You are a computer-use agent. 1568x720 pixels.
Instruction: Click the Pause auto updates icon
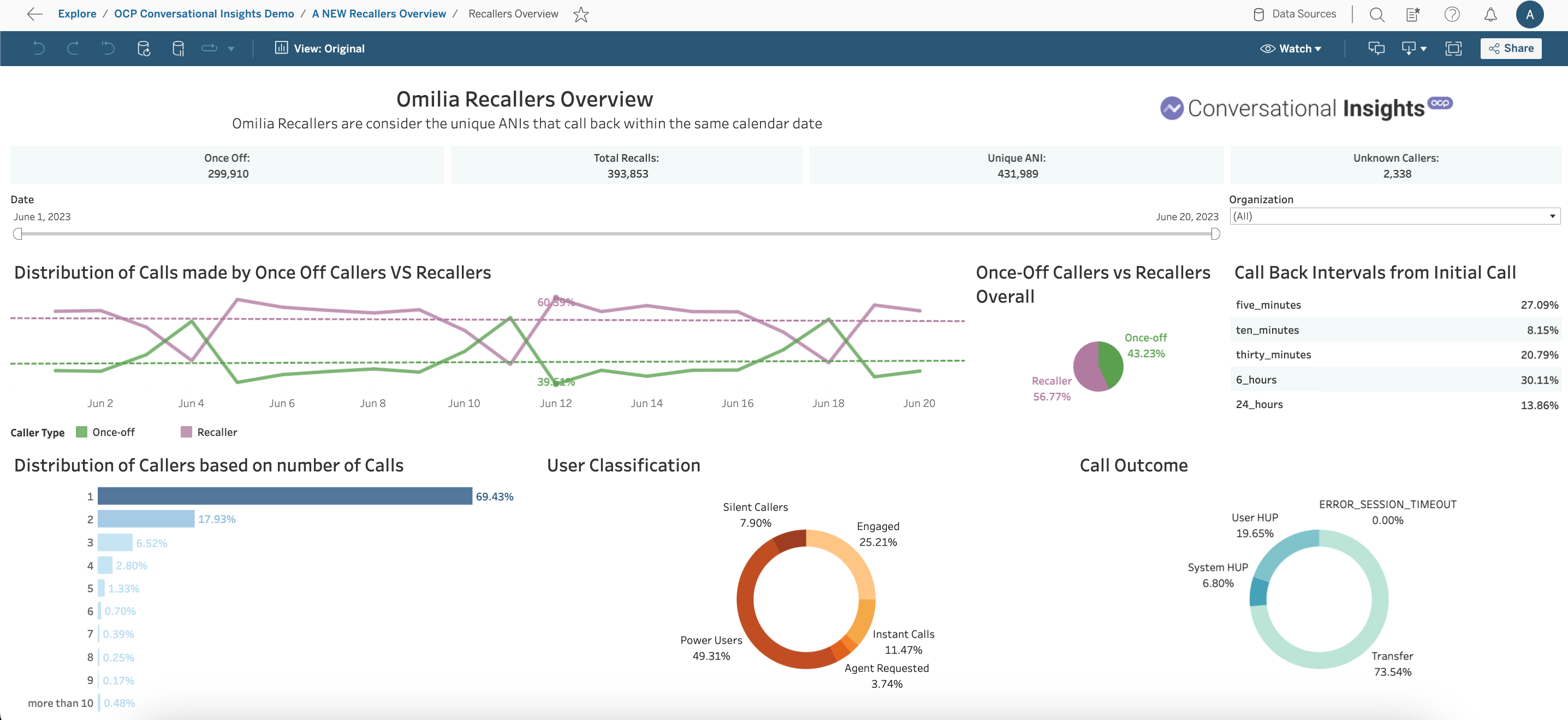(x=179, y=49)
